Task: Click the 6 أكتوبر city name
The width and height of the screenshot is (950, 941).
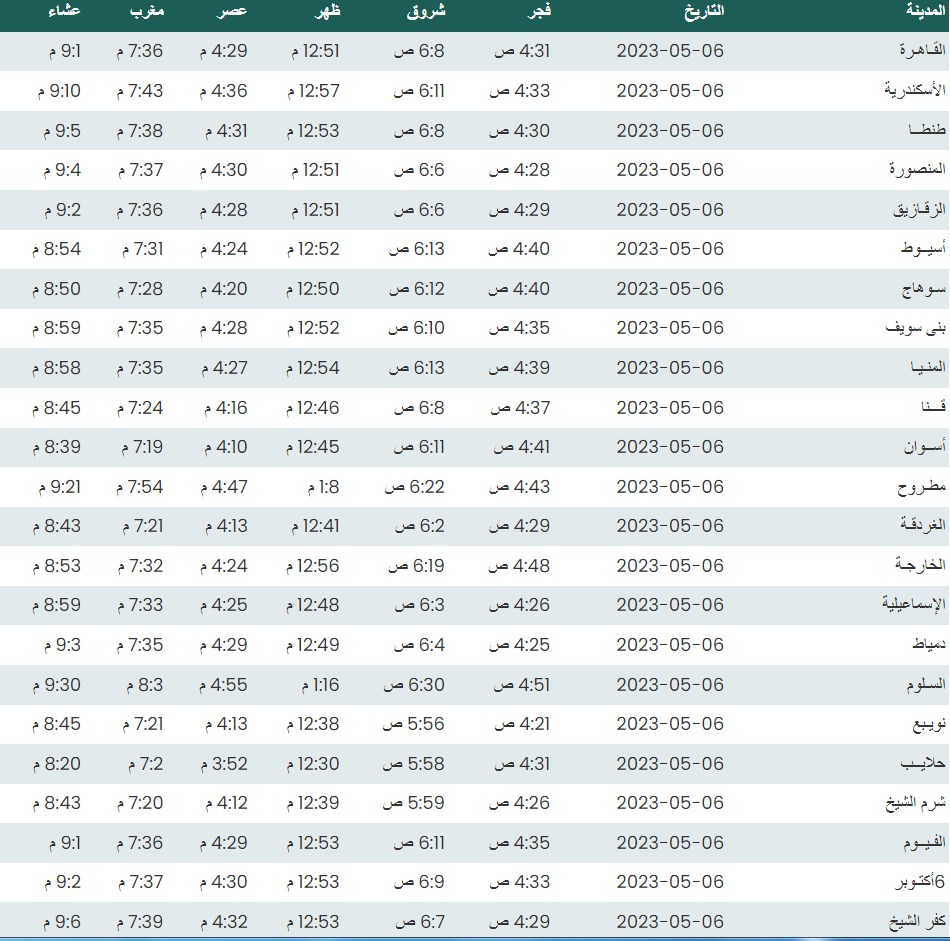Action: coord(912,884)
